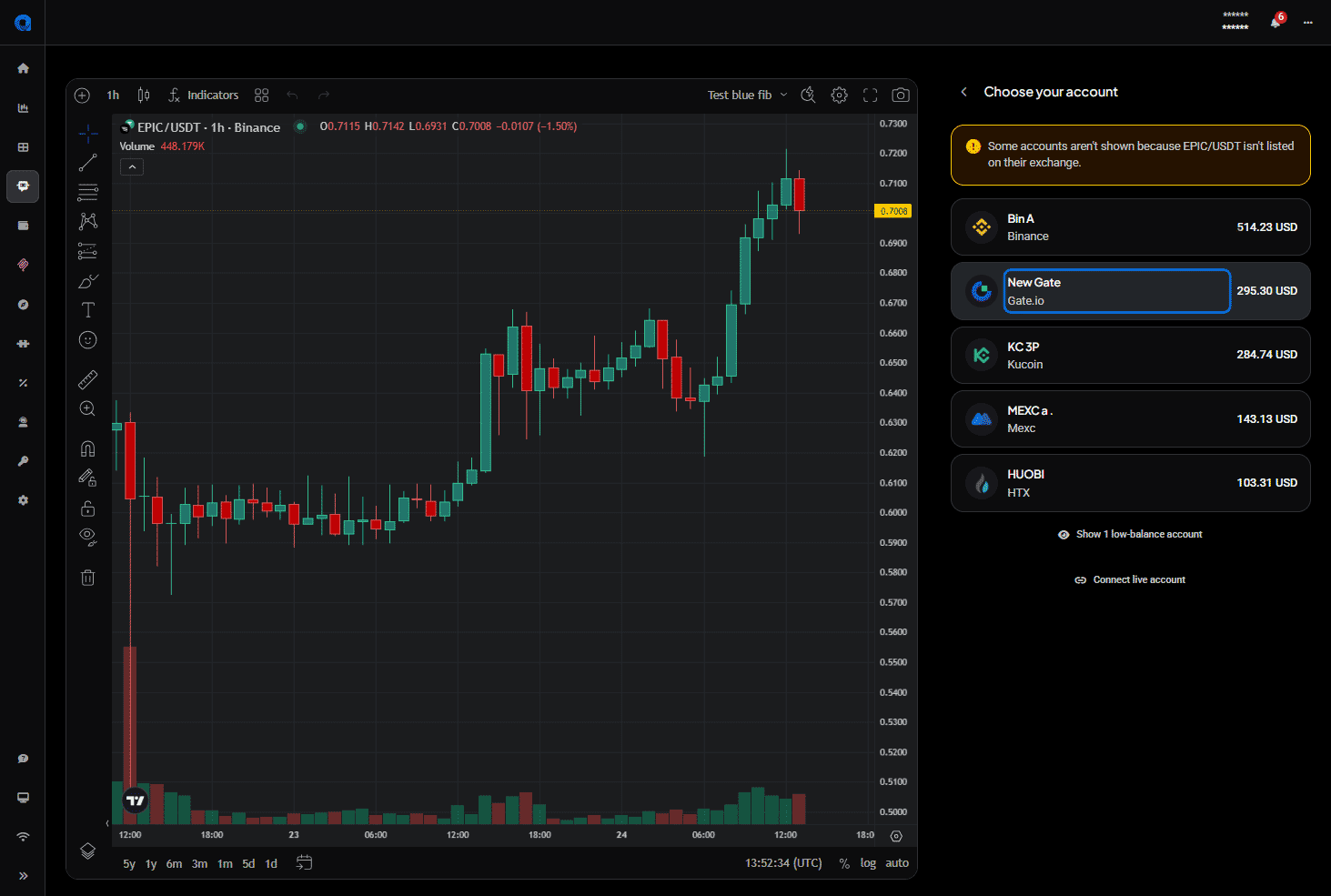Set the date range to 1d

[x=271, y=863]
